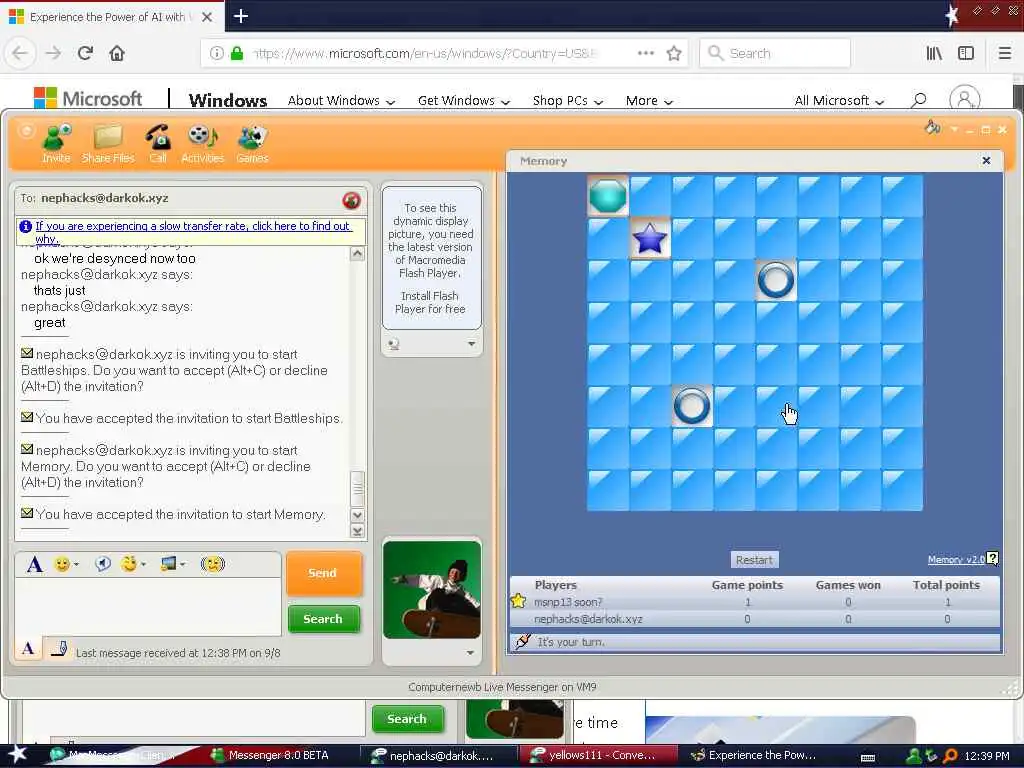Close the Memory game panel

(986, 161)
